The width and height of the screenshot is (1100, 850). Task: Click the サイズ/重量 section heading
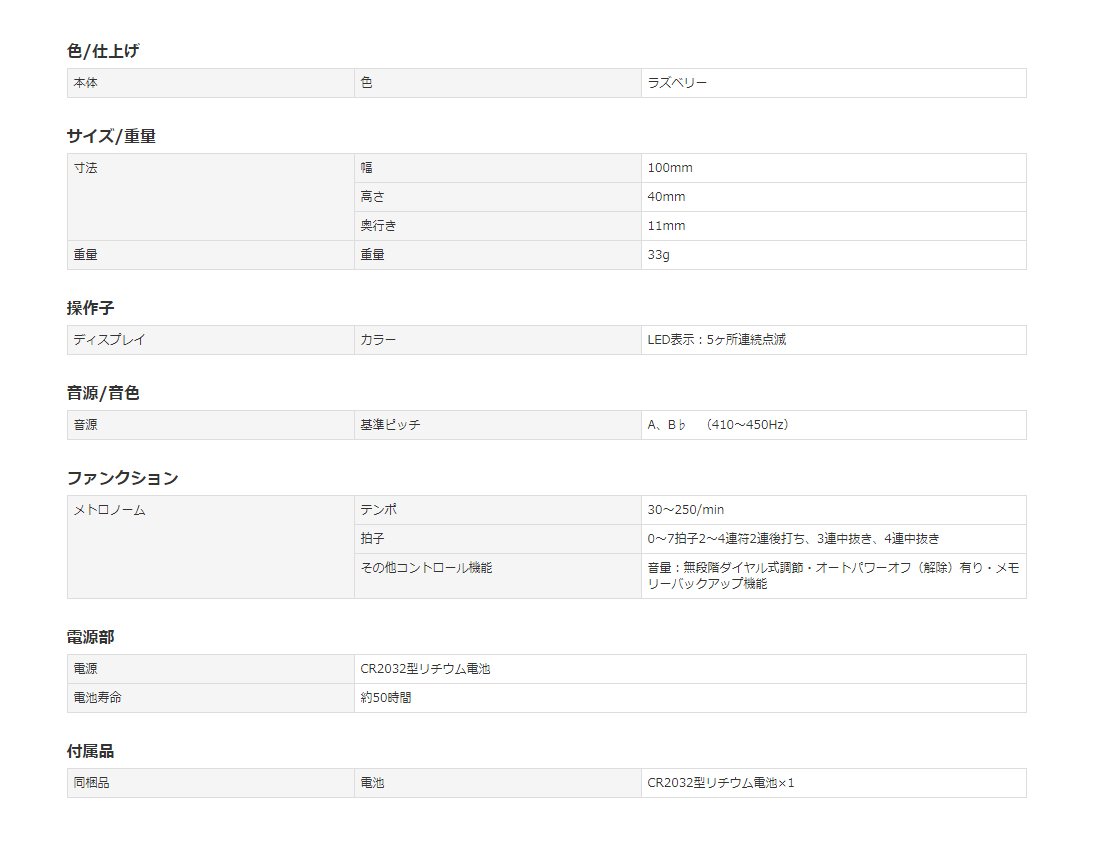point(111,136)
